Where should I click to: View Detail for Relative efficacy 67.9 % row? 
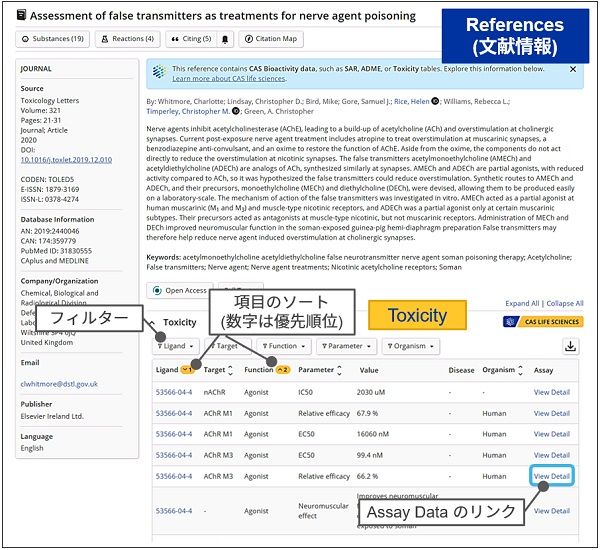pyautogui.click(x=552, y=413)
